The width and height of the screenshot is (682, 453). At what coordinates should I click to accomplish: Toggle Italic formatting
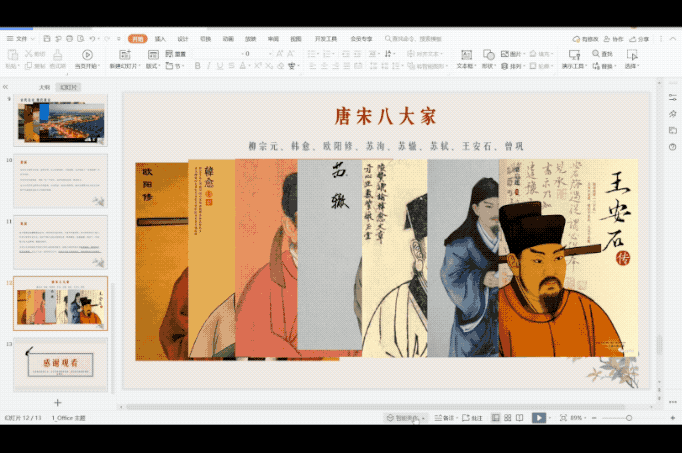tap(209, 66)
